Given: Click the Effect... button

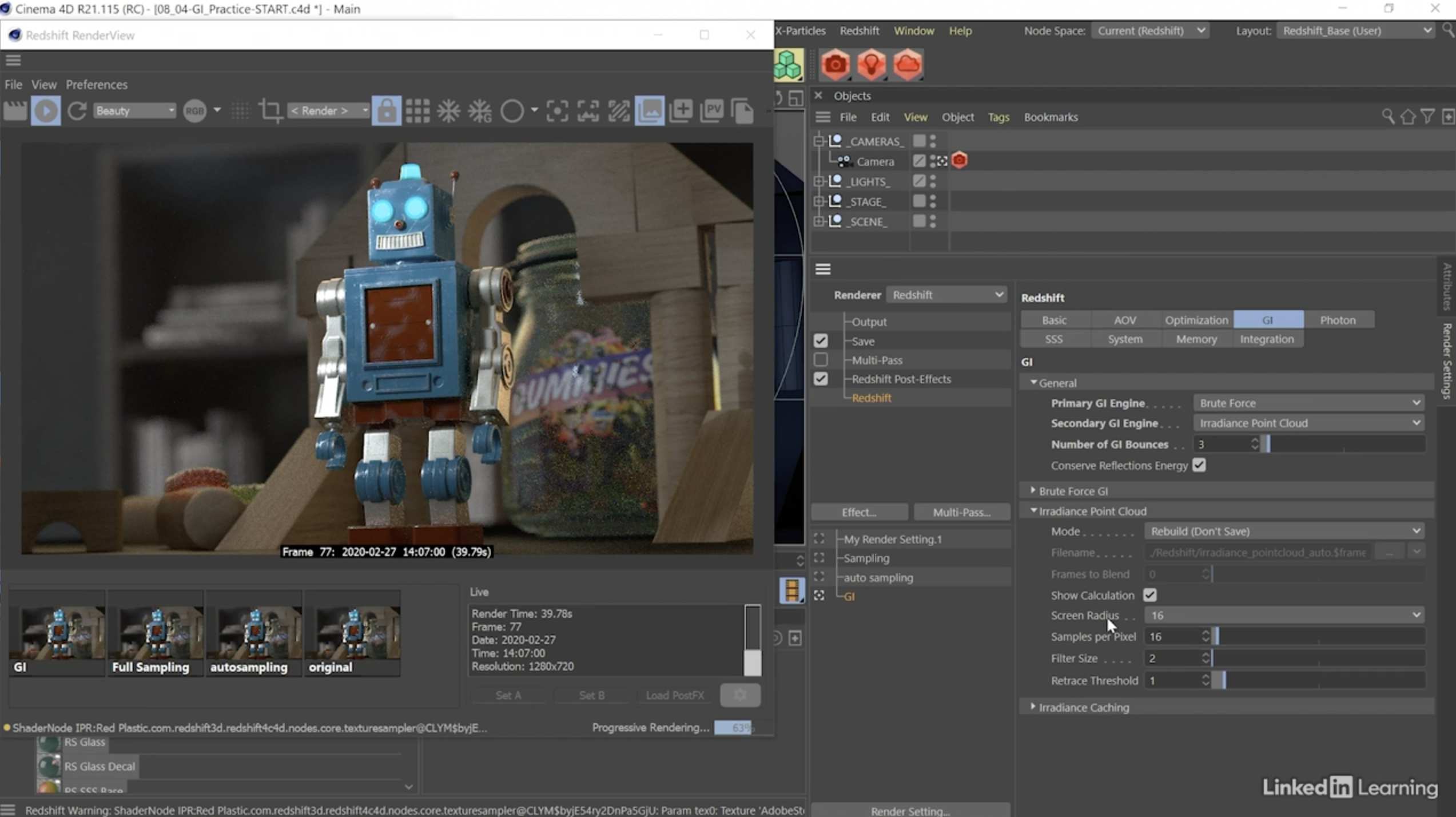Looking at the screenshot, I should pos(858,512).
